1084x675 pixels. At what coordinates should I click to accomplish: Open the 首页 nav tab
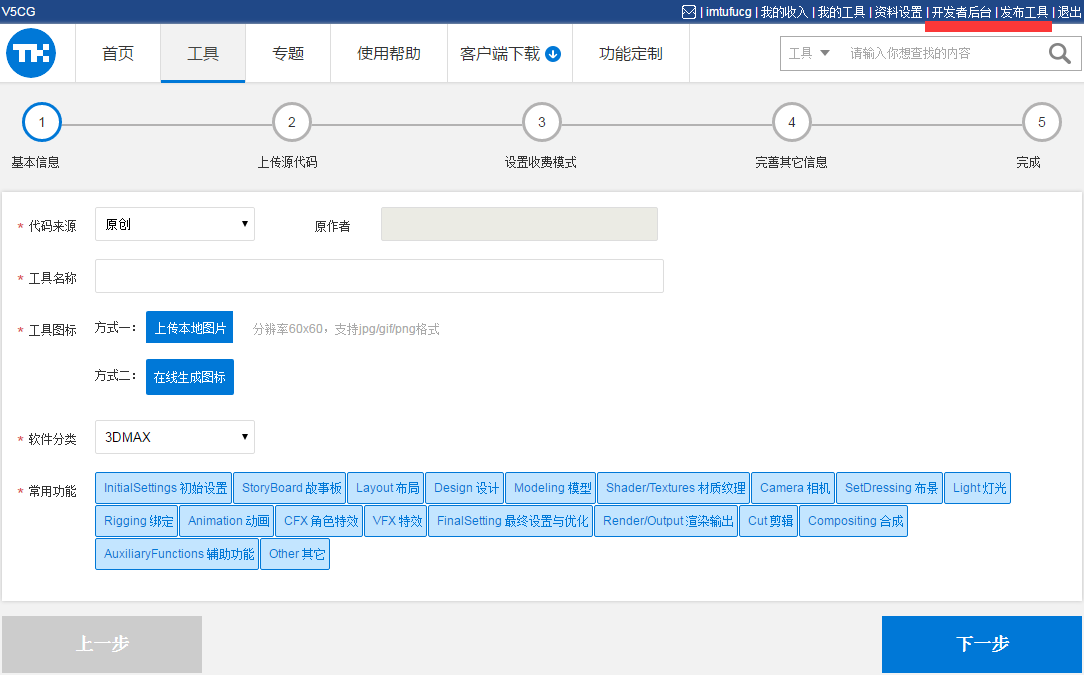[118, 53]
